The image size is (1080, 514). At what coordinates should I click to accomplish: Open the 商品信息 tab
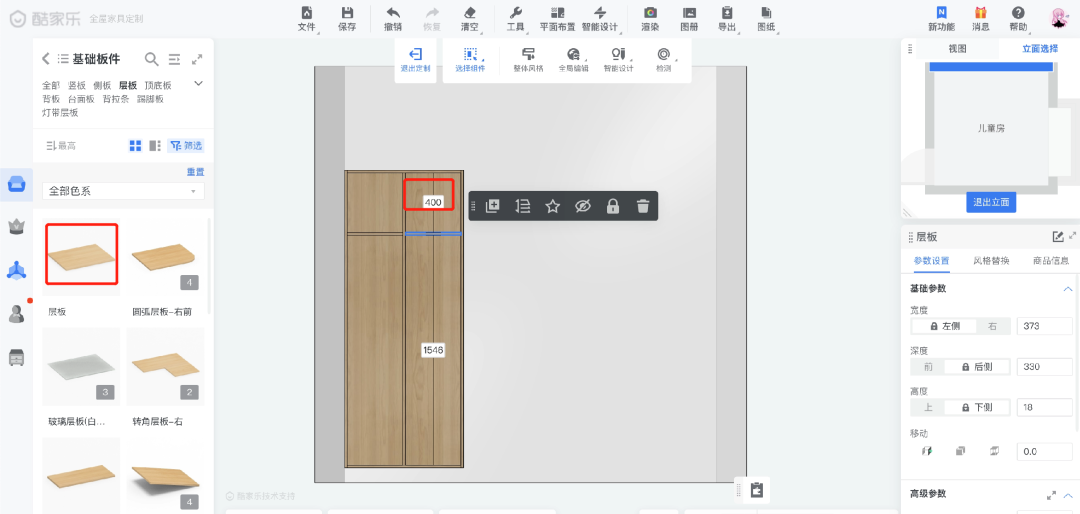point(1050,261)
